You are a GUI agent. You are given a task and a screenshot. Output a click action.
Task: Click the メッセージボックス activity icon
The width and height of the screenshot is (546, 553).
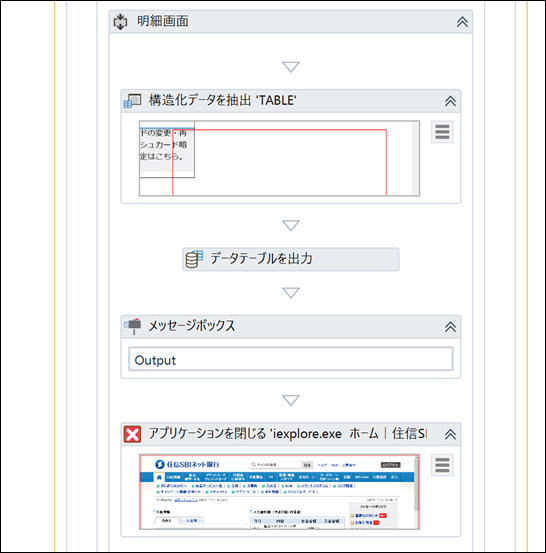[133, 326]
